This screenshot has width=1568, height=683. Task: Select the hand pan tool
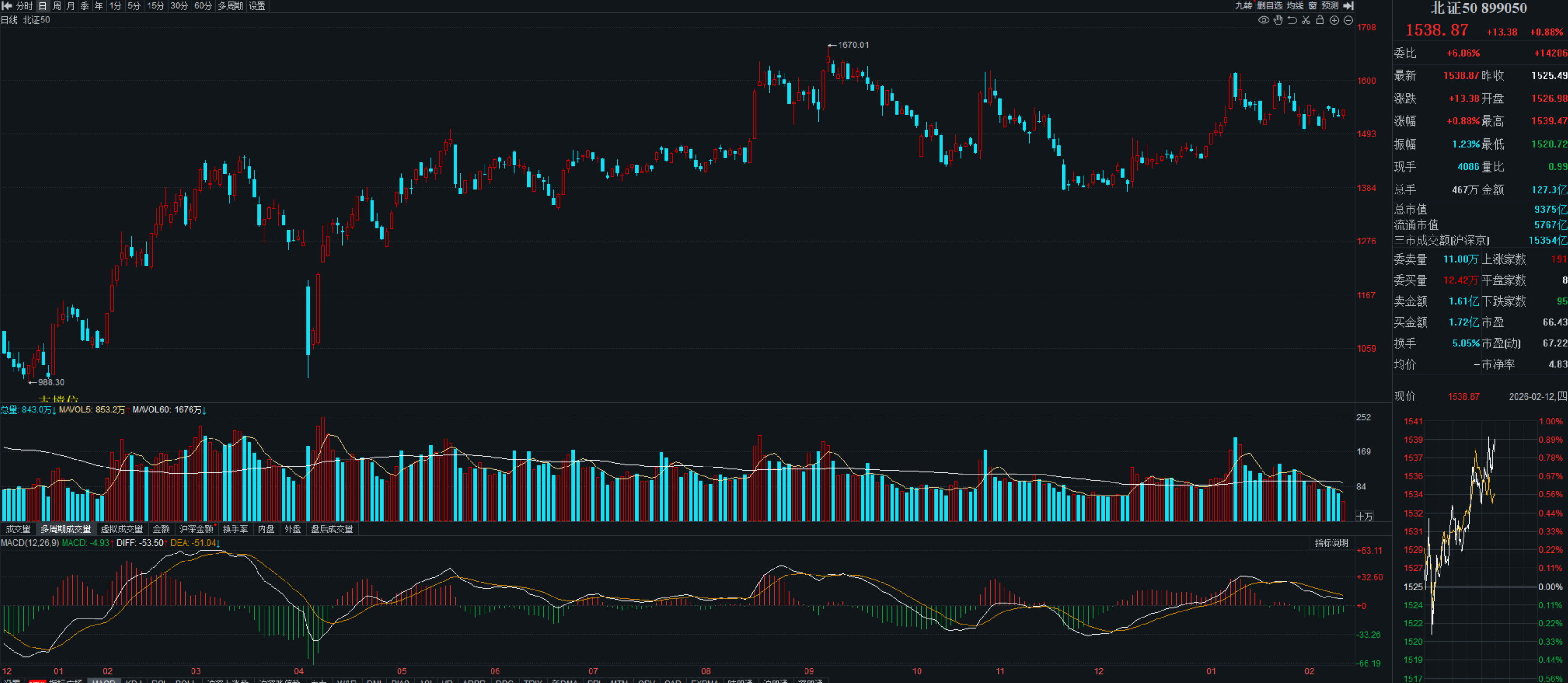(1278, 20)
